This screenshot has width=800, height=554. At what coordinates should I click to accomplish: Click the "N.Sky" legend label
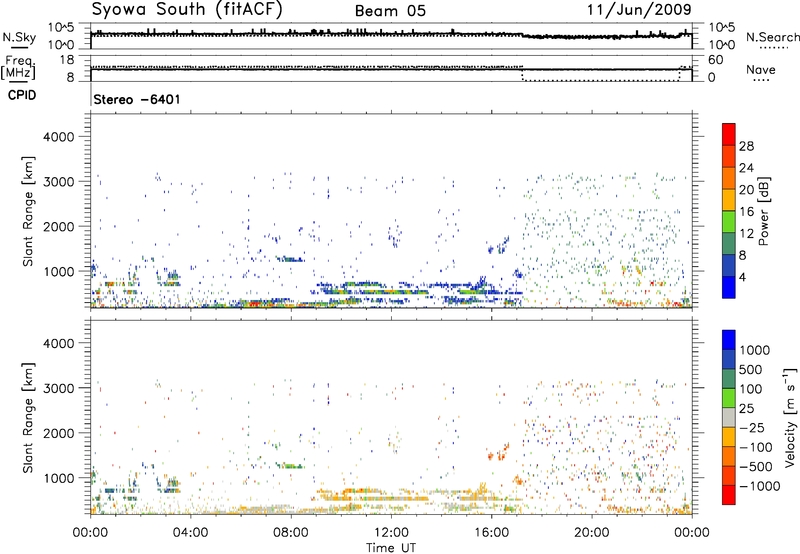click(x=19, y=37)
